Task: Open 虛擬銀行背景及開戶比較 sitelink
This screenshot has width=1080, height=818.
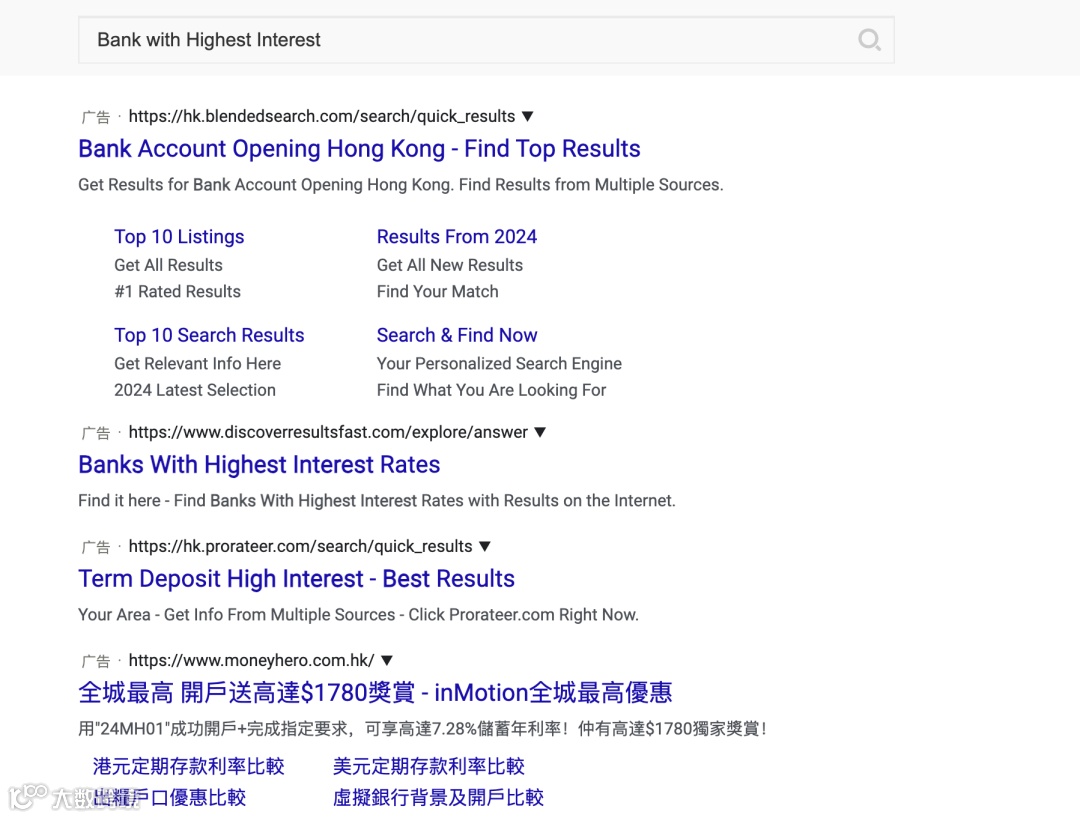Action: click(438, 798)
